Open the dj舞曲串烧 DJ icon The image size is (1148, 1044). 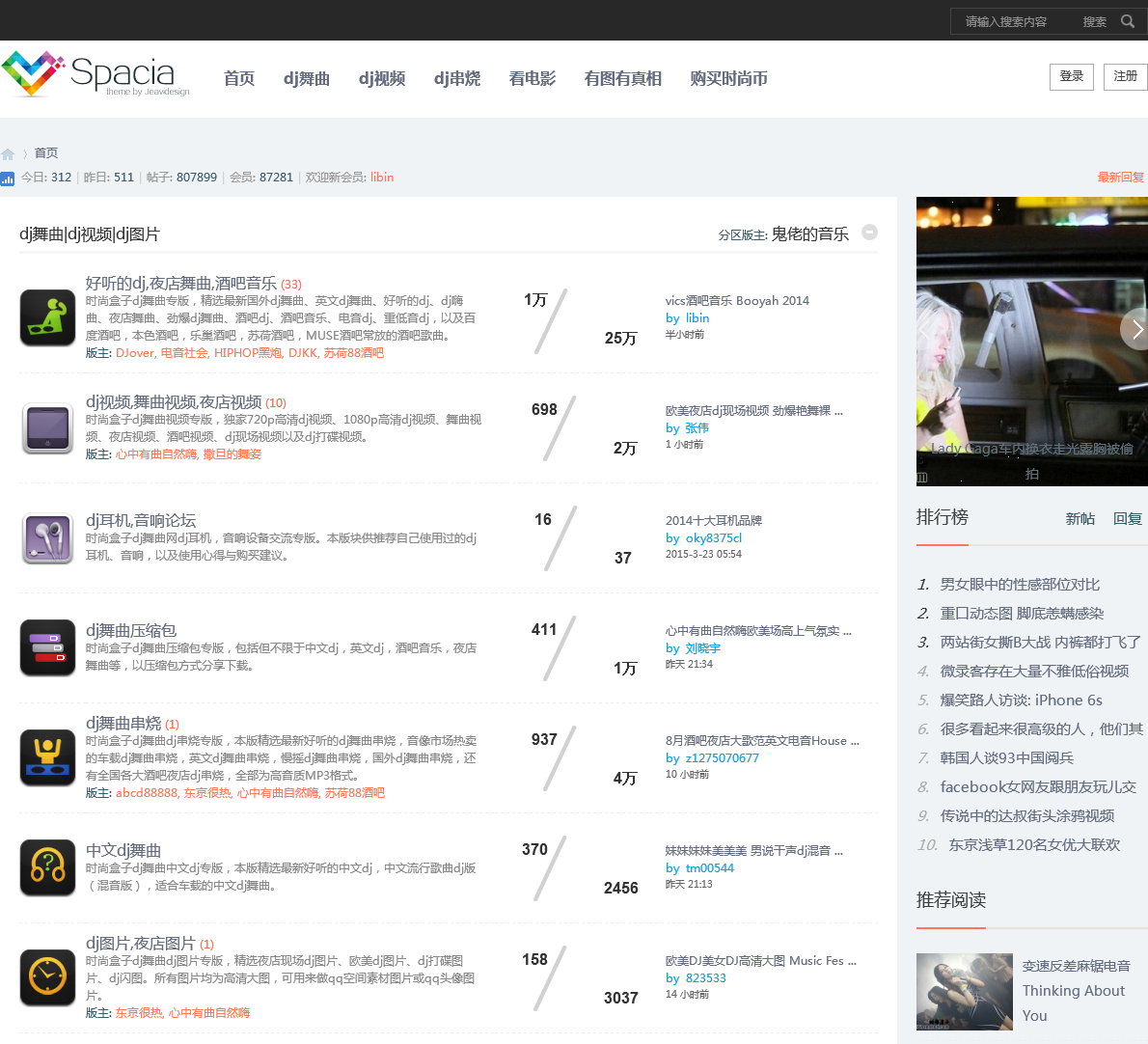click(x=47, y=757)
